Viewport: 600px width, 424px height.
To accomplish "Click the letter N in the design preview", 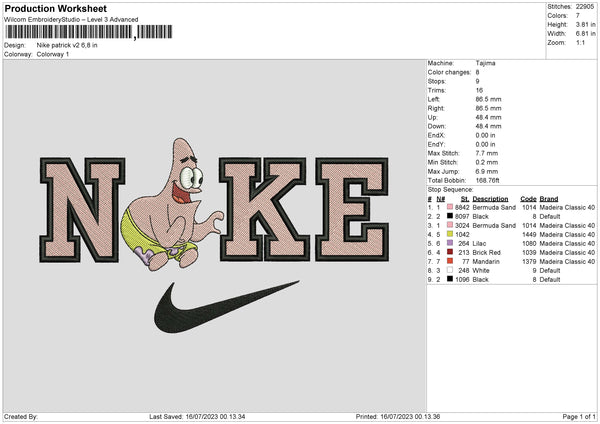I will pyautogui.click(x=82, y=210).
